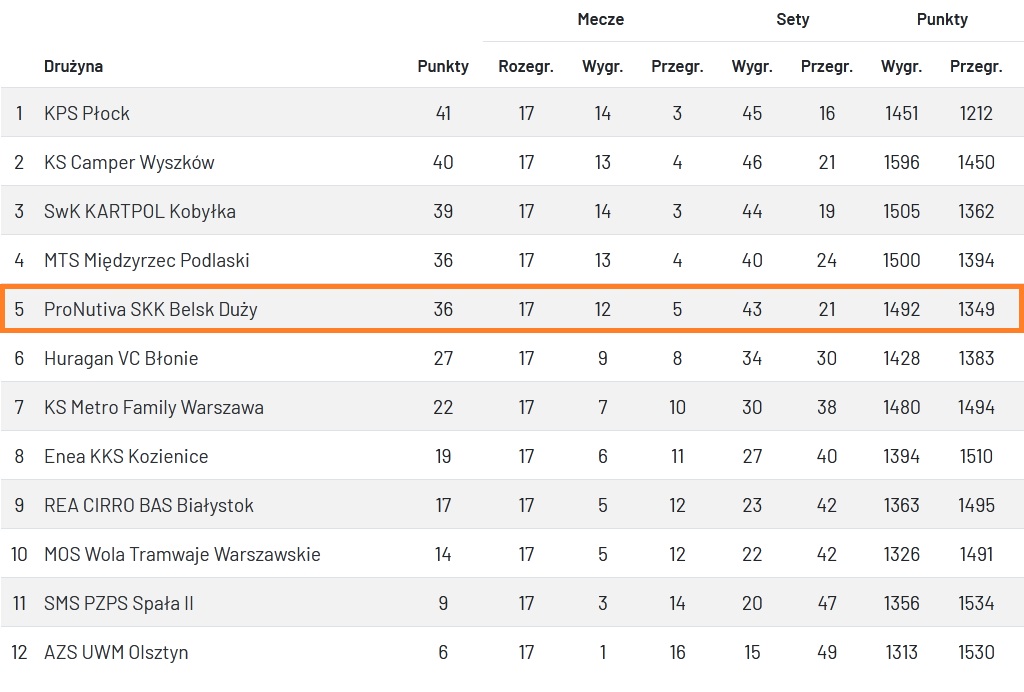Open MTS Międzyrzec Podlaski team page
This screenshot has height=692, width=1024.
[x=147, y=260]
